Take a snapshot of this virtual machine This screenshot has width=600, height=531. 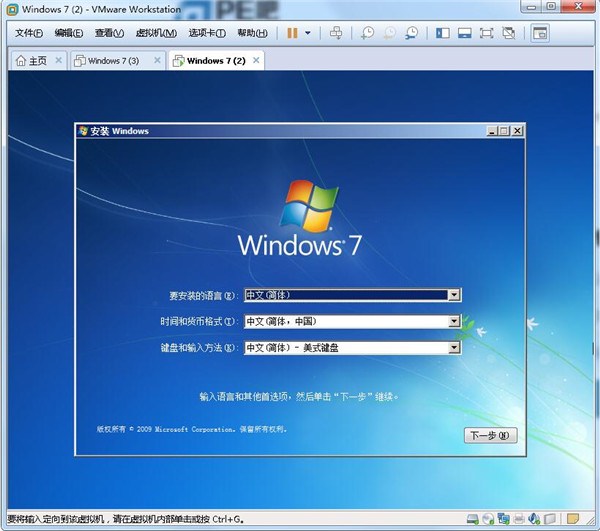[x=367, y=33]
